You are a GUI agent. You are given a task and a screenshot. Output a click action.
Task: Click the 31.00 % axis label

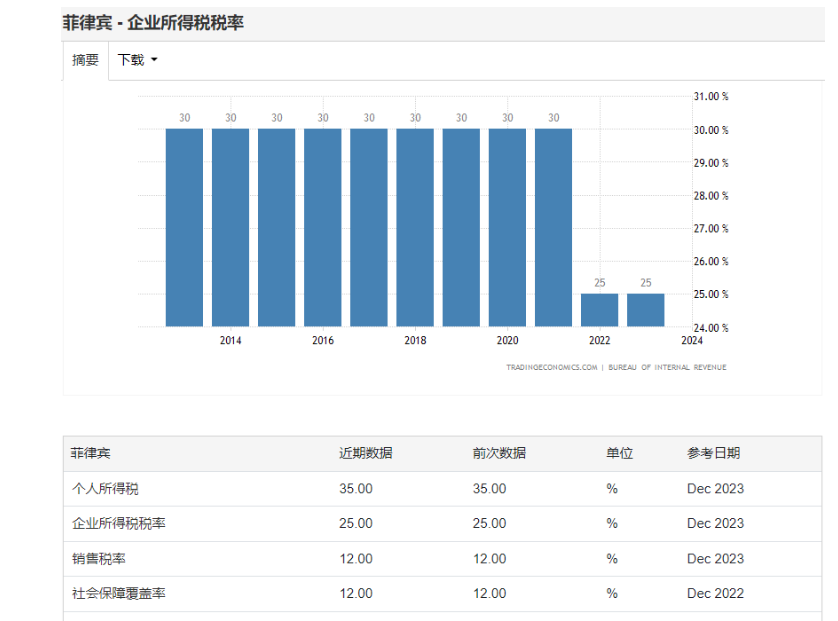(711, 97)
